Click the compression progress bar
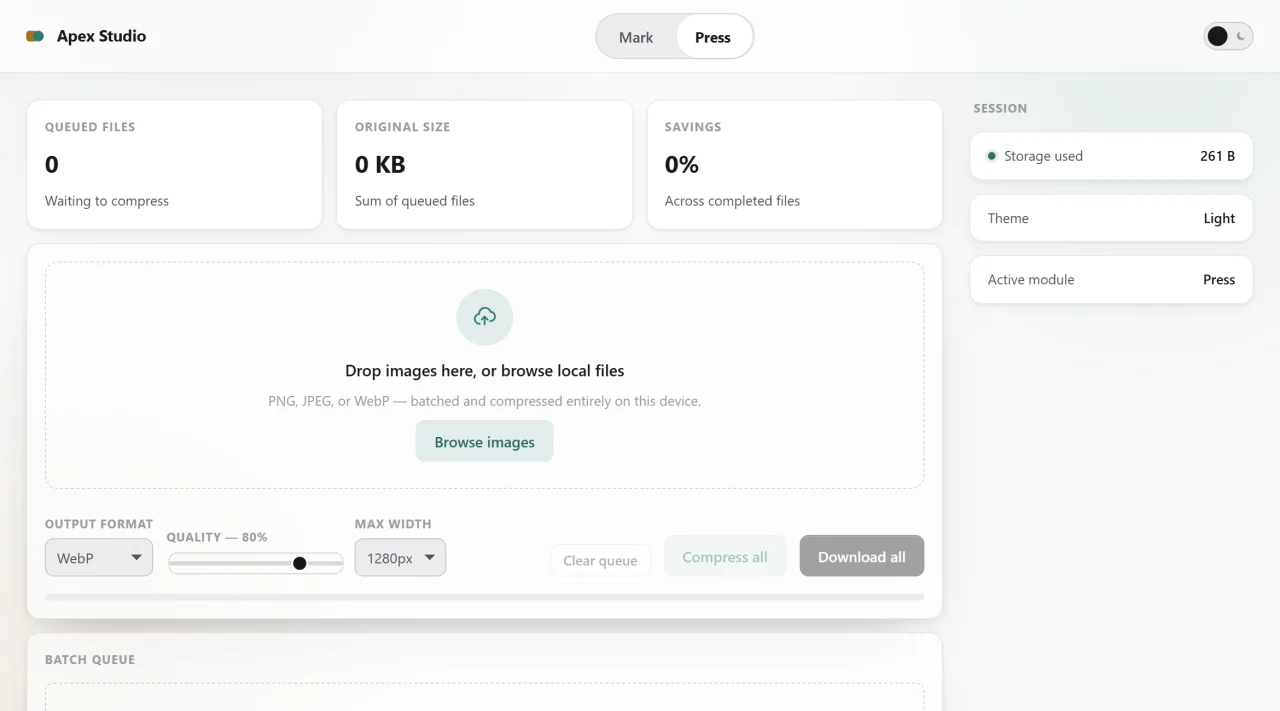 pos(485,597)
